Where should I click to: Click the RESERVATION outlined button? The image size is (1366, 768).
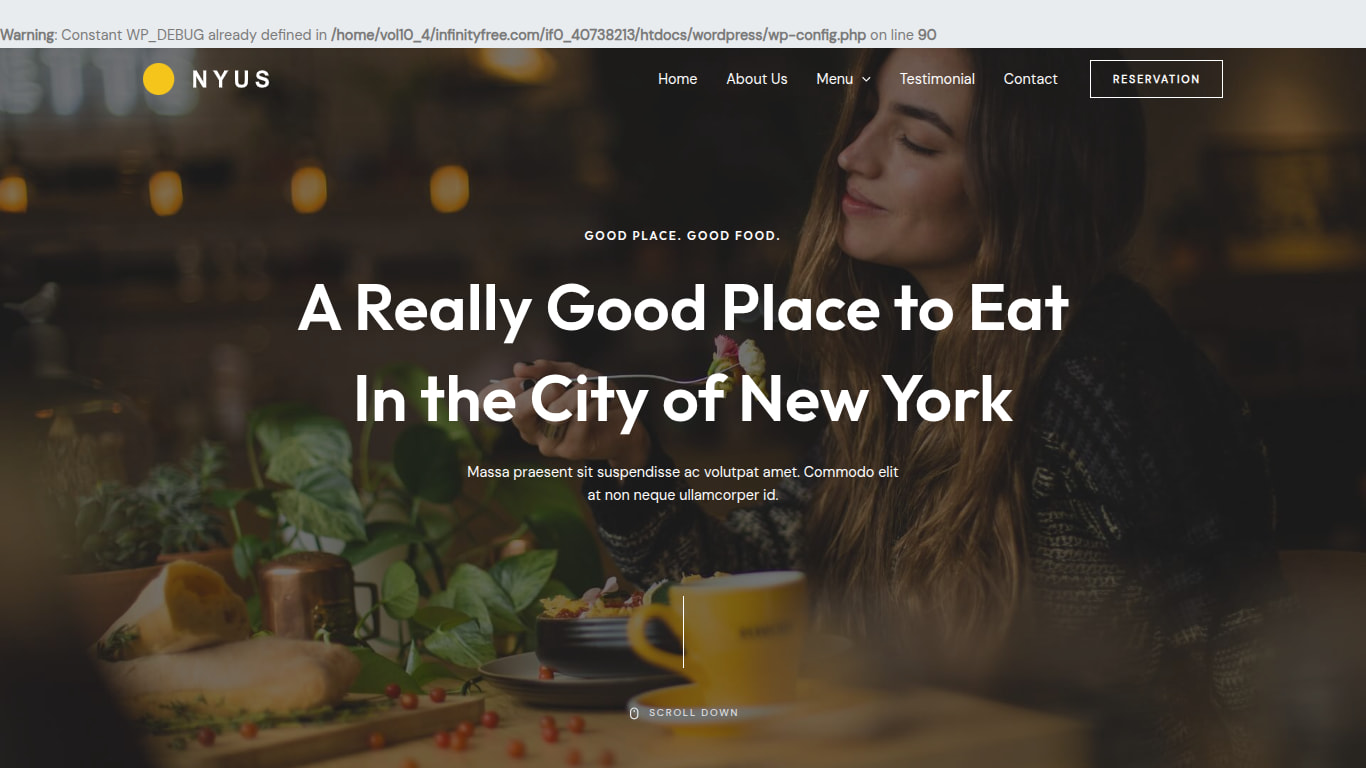tap(1156, 79)
